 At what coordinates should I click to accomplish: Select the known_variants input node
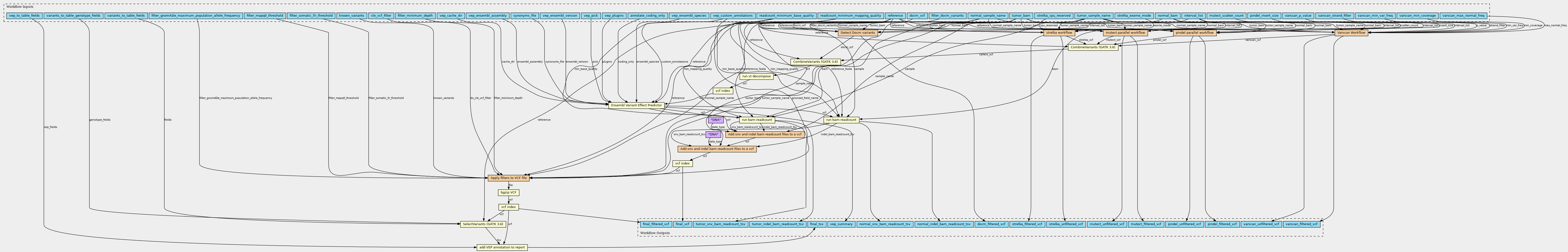[352, 15]
